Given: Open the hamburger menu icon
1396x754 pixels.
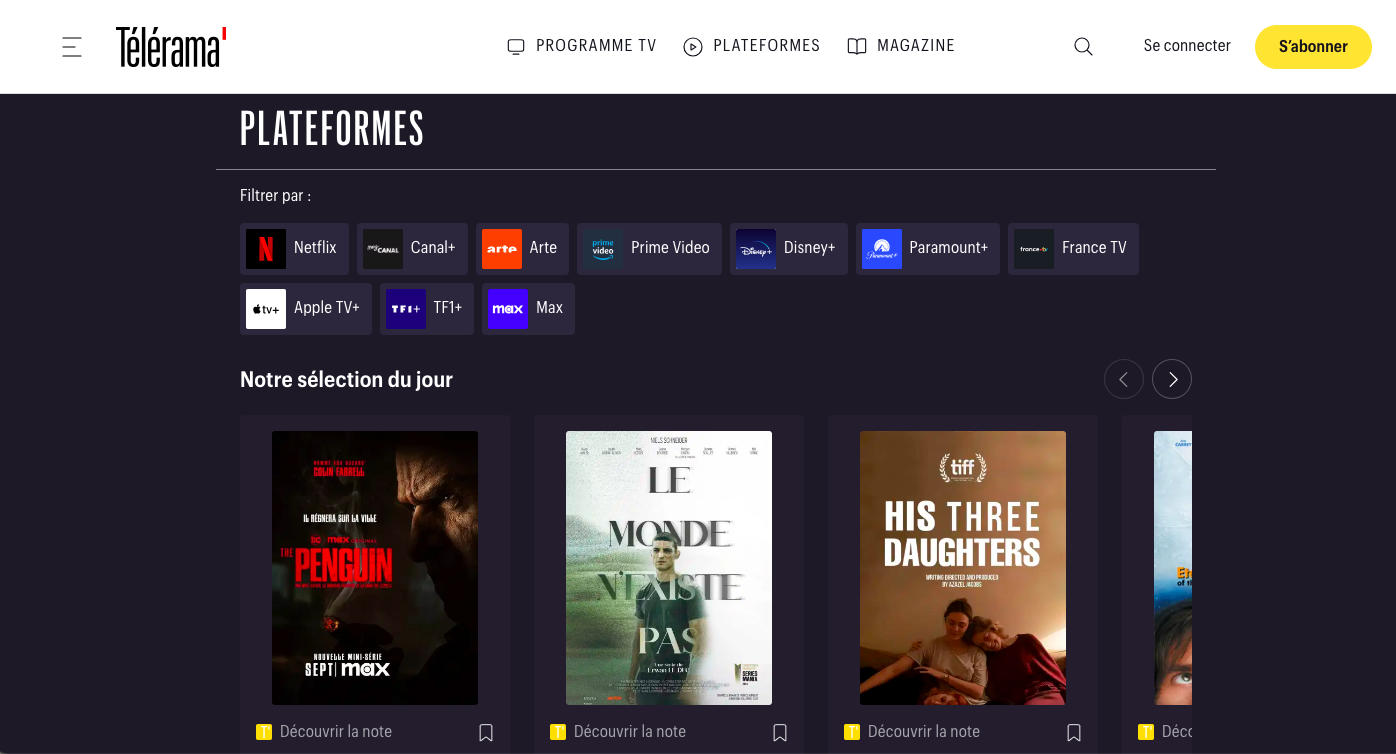Looking at the screenshot, I should pos(72,47).
